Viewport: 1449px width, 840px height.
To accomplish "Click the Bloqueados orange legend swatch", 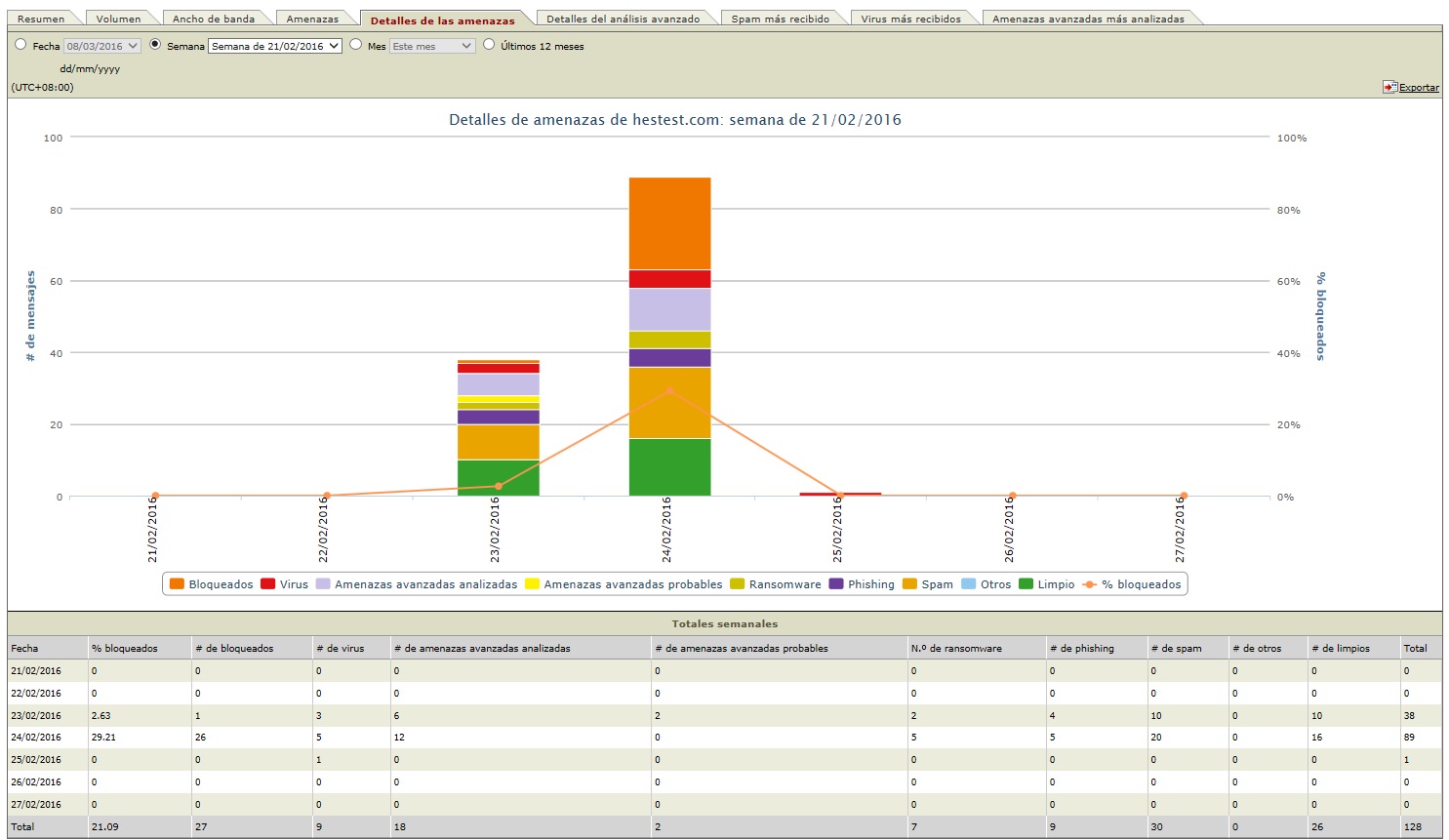I will pos(177,584).
